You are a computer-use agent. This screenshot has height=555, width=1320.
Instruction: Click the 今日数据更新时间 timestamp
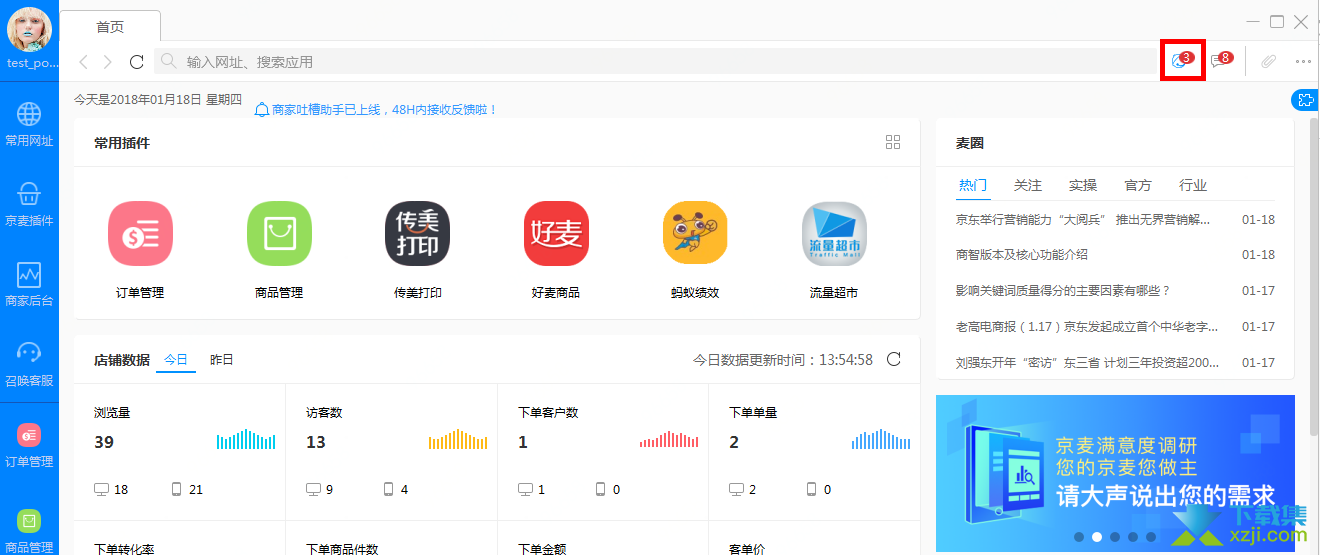(x=783, y=360)
